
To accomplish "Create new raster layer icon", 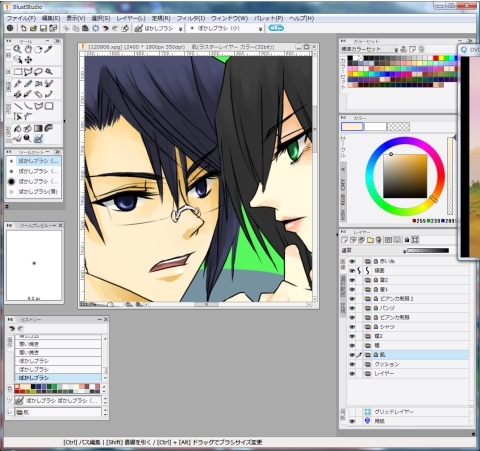I will coord(345,240).
